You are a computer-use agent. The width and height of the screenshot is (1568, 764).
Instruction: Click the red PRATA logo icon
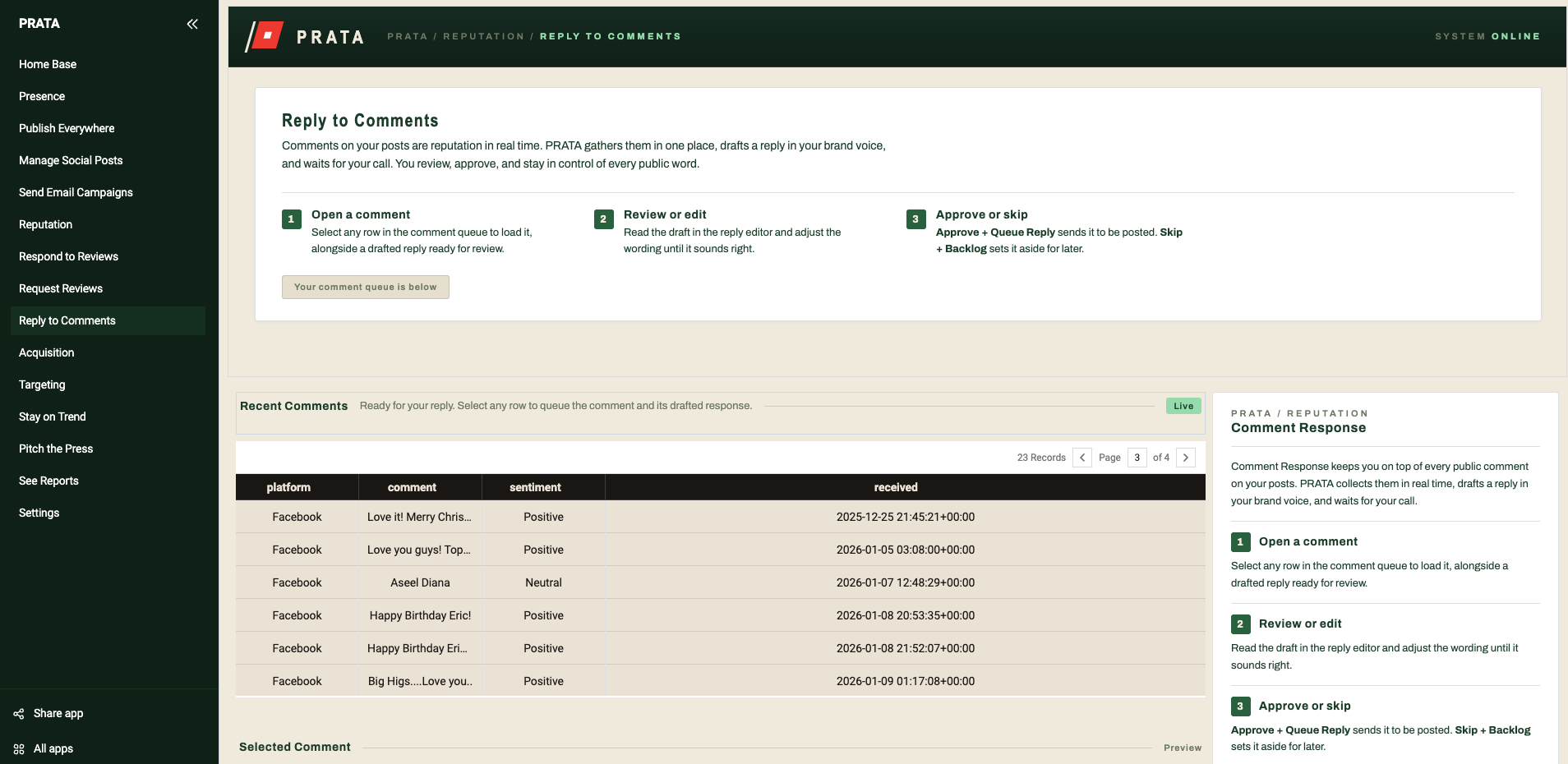point(265,36)
